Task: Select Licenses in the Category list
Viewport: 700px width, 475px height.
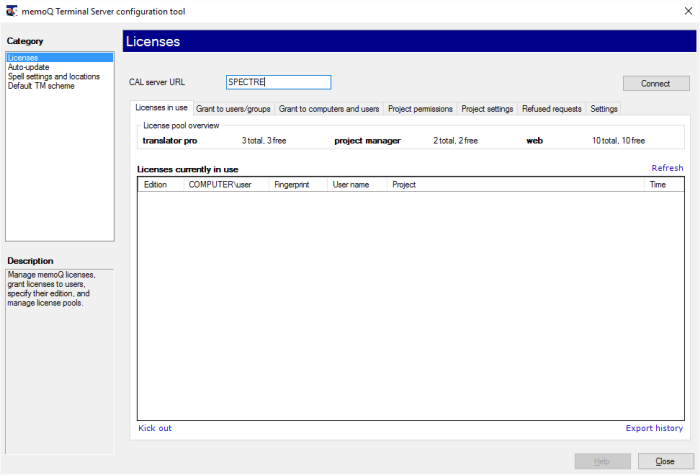Action: click(x=22, y=58)
